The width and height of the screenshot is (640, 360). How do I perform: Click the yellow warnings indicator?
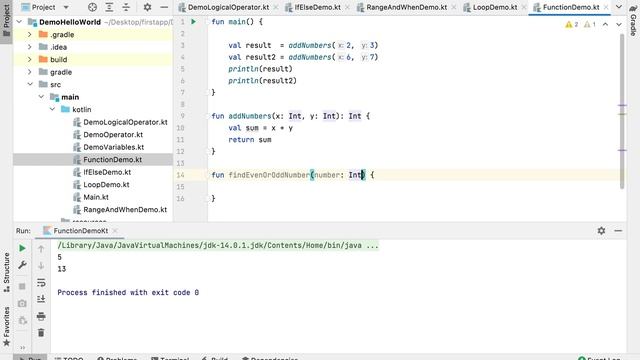tap(572, 24)
